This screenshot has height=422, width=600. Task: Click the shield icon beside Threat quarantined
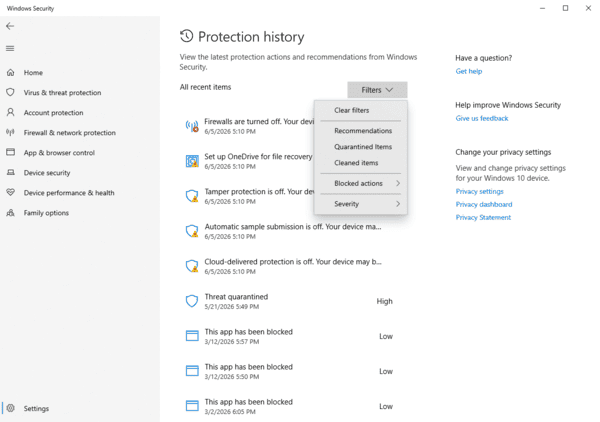192,301
